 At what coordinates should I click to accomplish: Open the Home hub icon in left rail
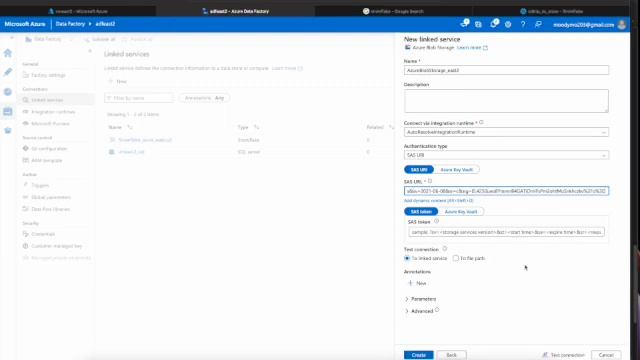tap(8, 53)
